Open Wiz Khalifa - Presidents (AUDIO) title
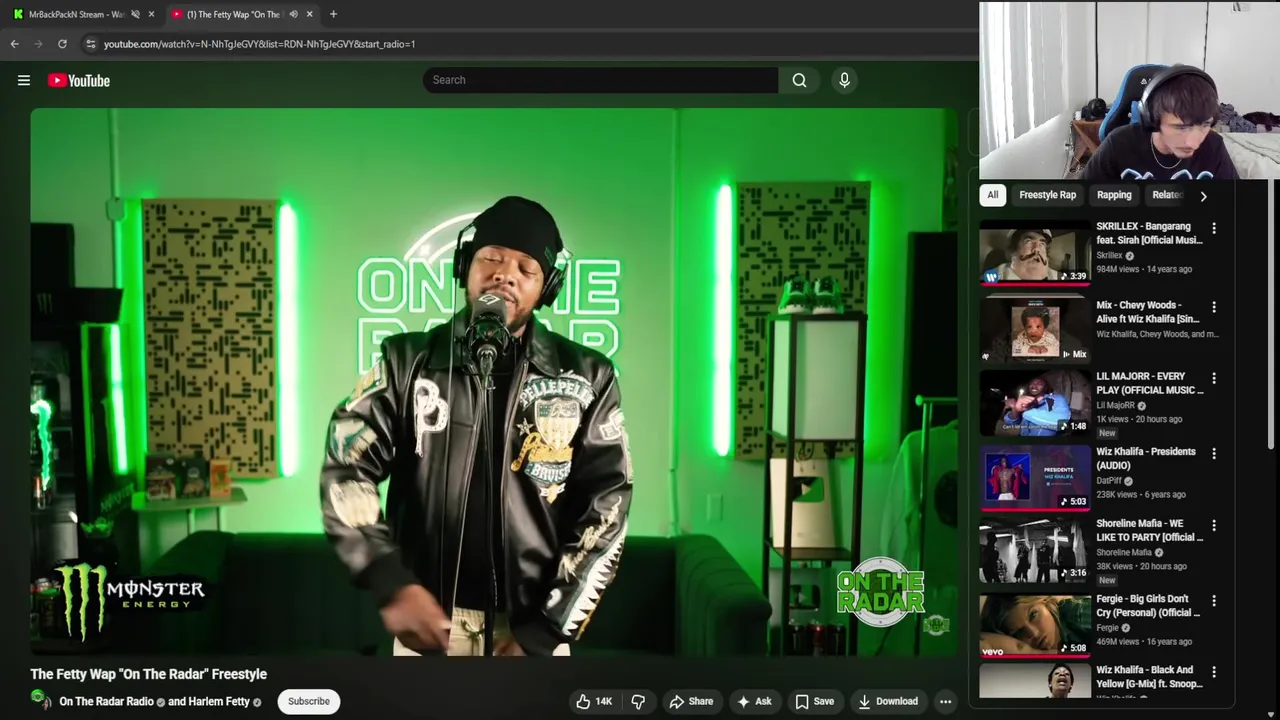The height and width of the screenshot is (720, 1280). point(1146,458)
